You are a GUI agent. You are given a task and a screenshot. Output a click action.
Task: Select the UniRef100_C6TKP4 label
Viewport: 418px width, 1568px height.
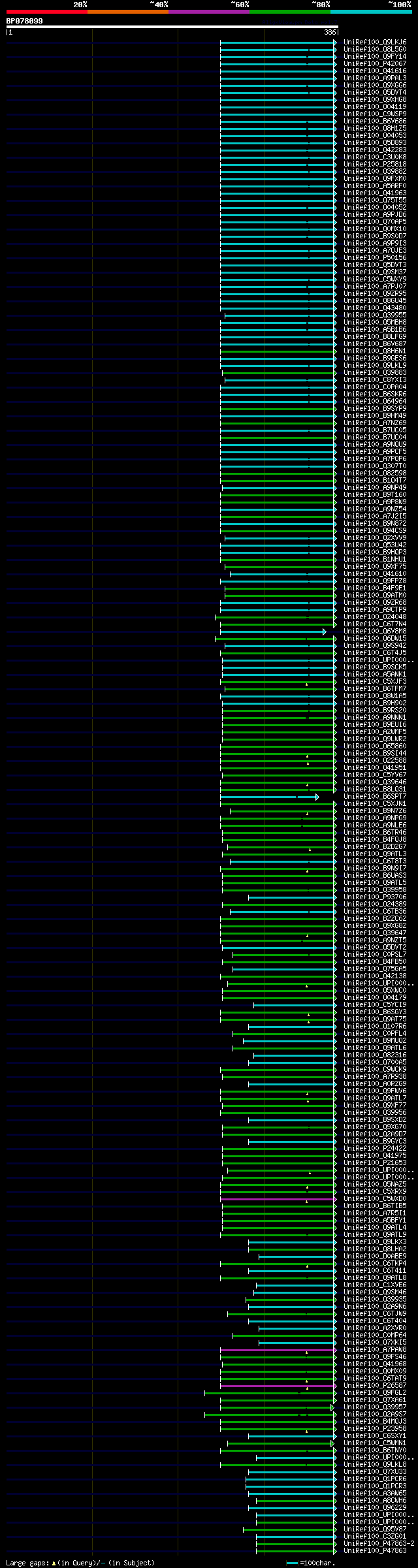(375, 1263)
